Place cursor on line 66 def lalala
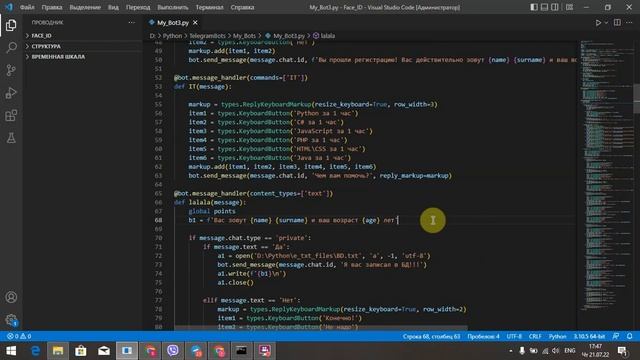The width and height of the screenshot is (640, 360). click(x=210, y=202)
